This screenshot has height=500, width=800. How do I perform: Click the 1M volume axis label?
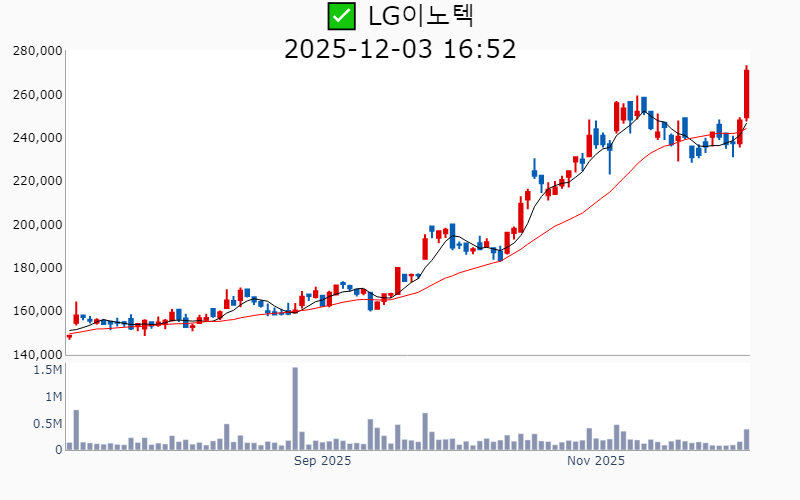pos(52,397)
